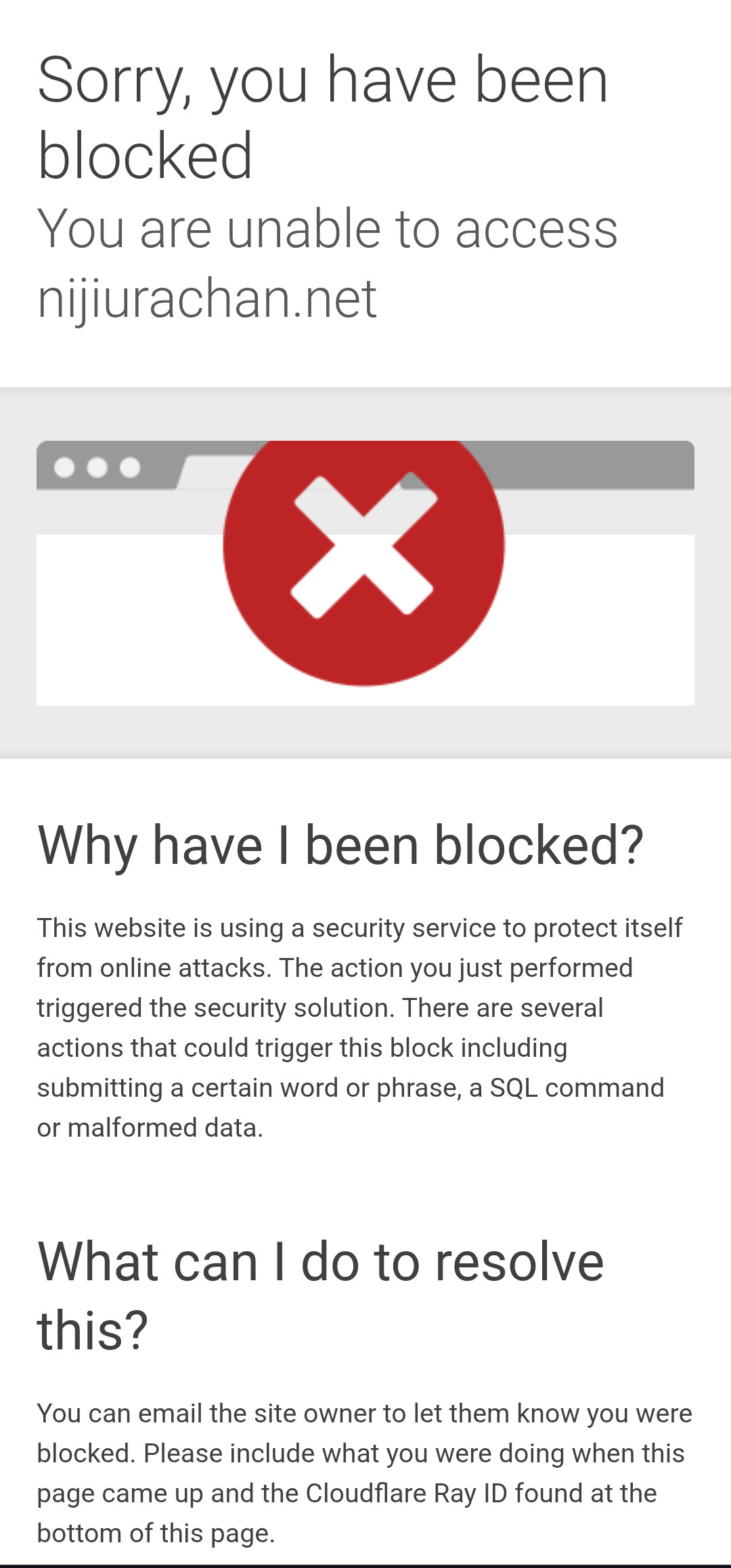Click the "bottom of this page." text
The width and height of the screenshot is (731, 1568).
[156, 1533]
